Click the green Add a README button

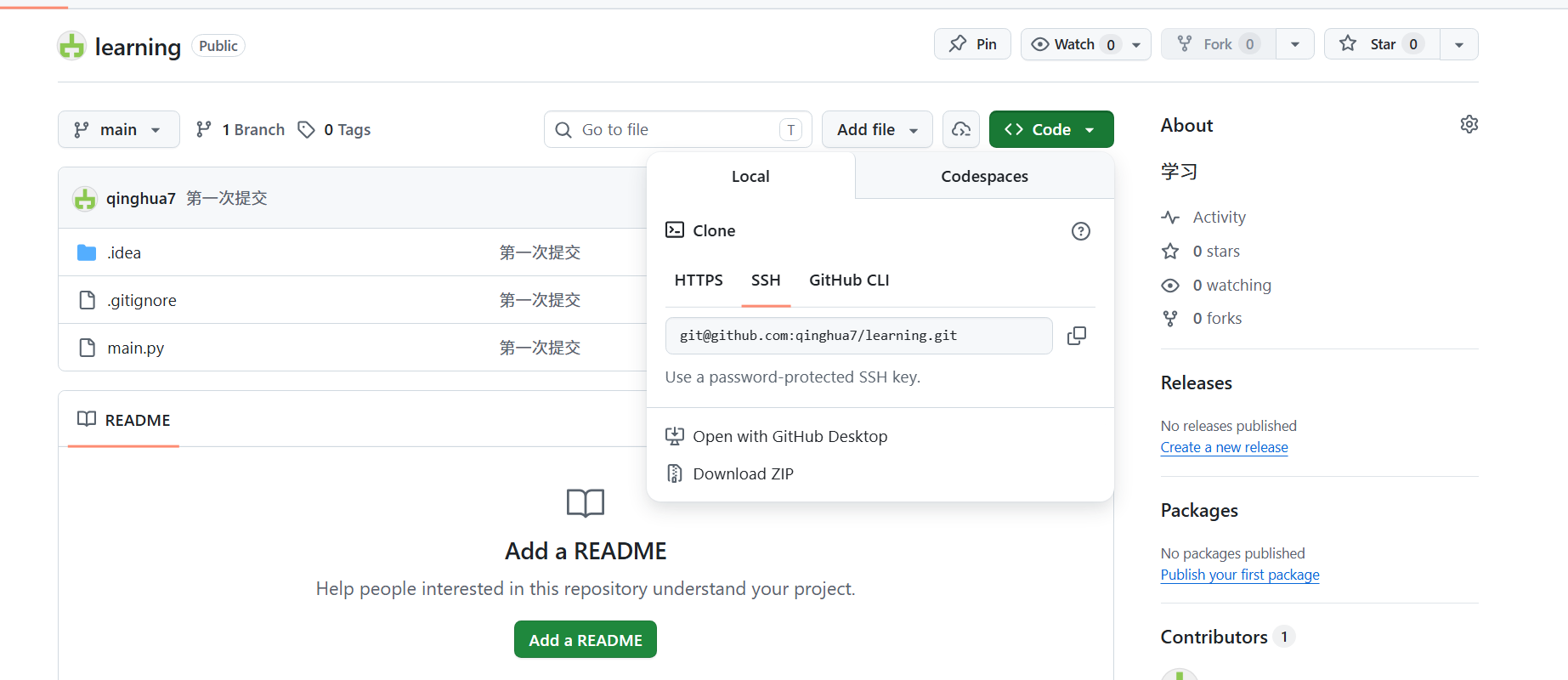pyautogui.click(x=586, y=640)
